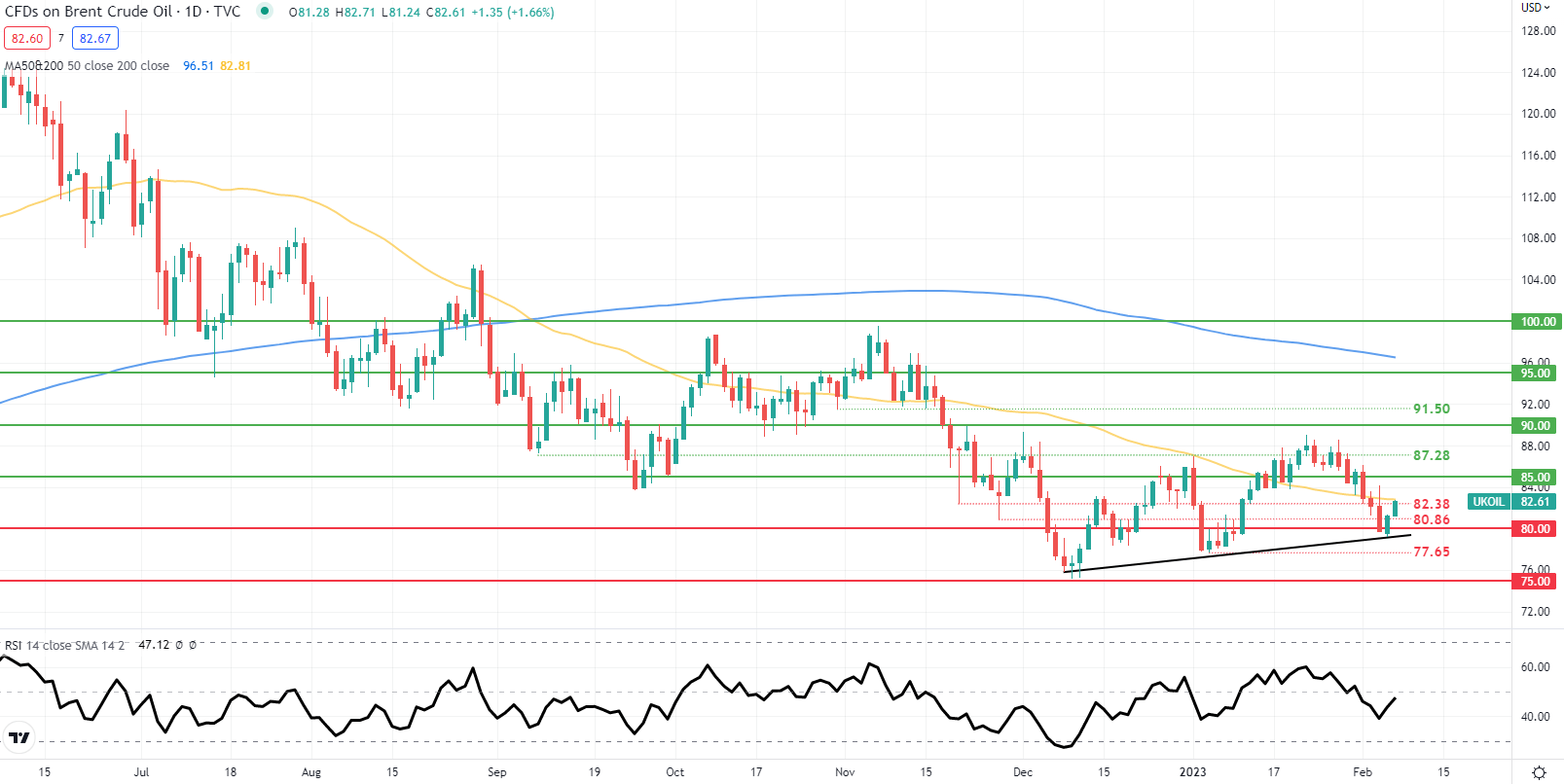Click the 82.81 moving average value
Viewport: 1564px width, 784px height.
pos(236,66)
